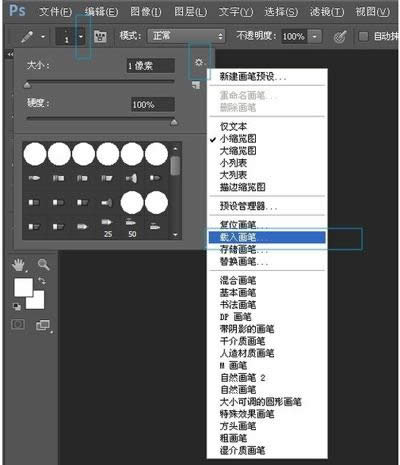
Task: Select the first round brush thumbnail
Action: coord(35,154)
